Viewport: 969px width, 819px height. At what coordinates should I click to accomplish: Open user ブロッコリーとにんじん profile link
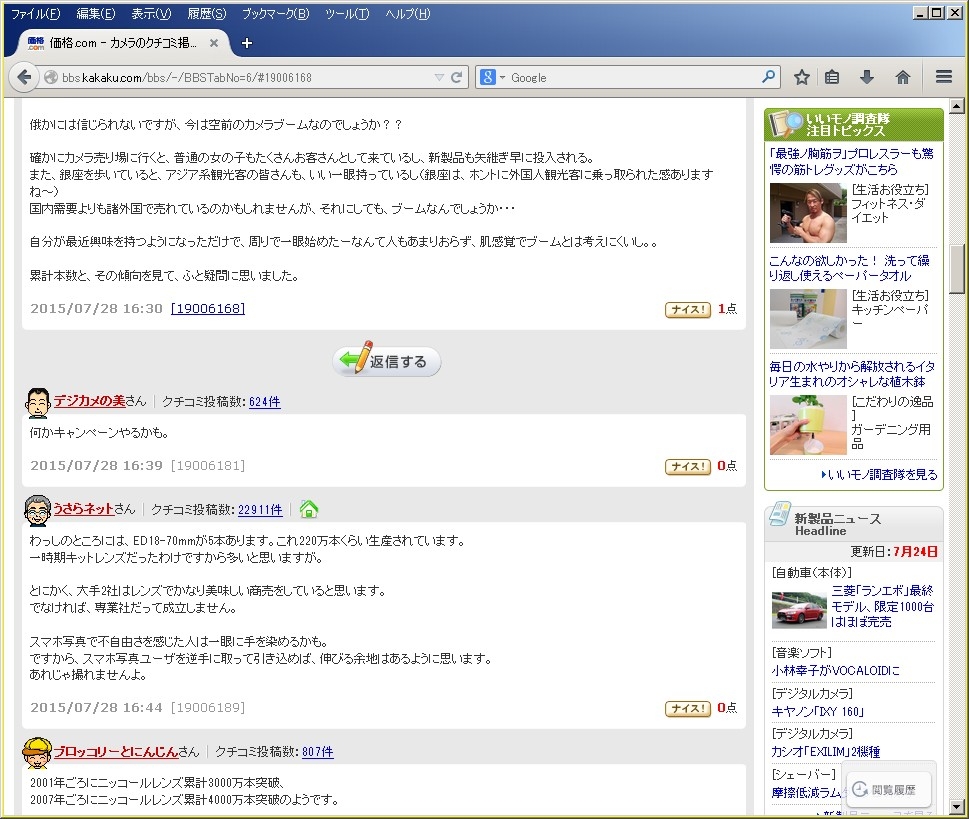pos(116,751)
